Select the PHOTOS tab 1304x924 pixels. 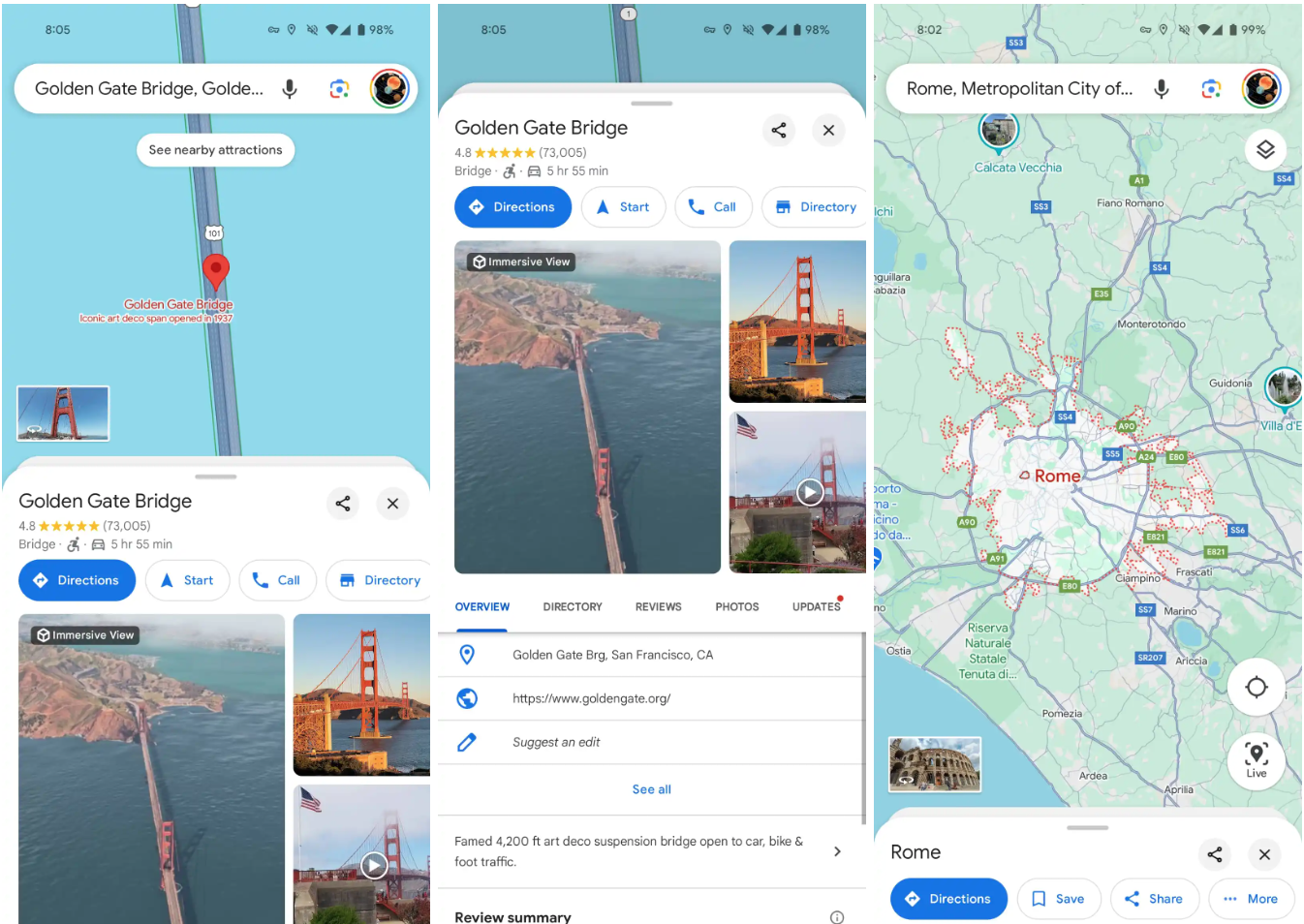coord(737,607)
